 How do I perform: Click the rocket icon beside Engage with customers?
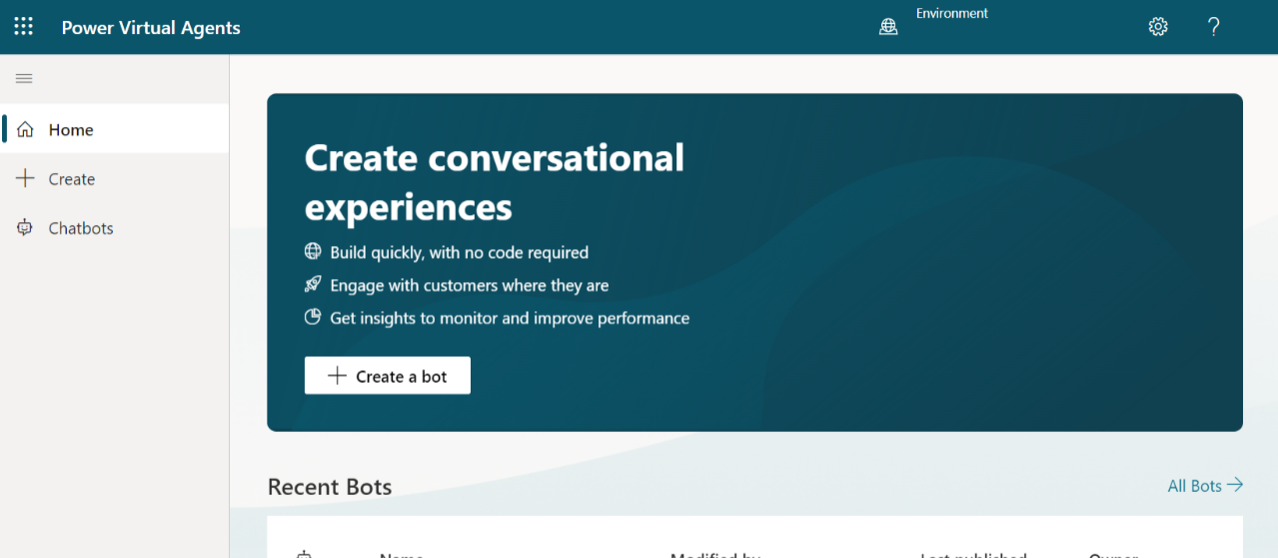tap(313, 285)
